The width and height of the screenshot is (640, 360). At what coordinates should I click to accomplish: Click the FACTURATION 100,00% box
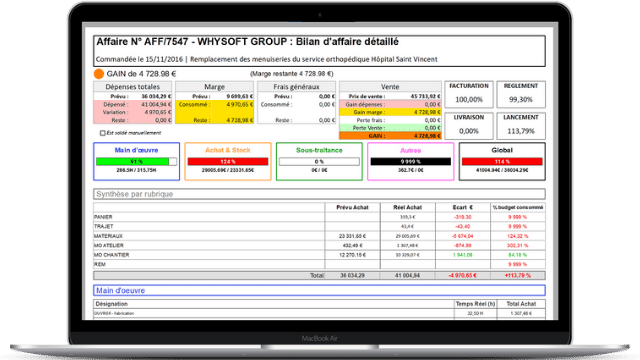pos(469,94)
